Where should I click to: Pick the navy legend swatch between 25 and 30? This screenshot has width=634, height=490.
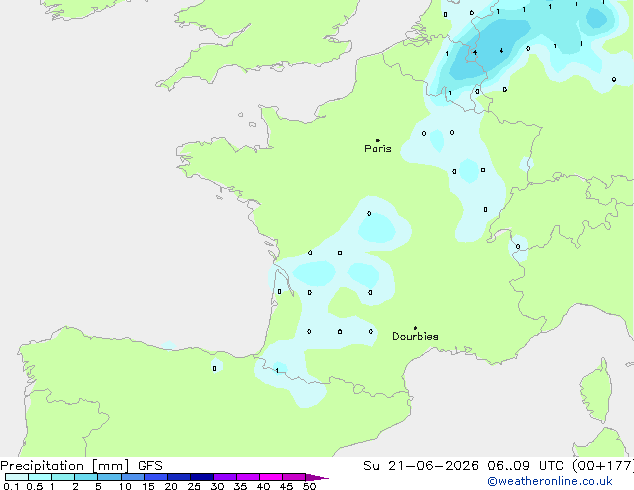tap(201, 477)
